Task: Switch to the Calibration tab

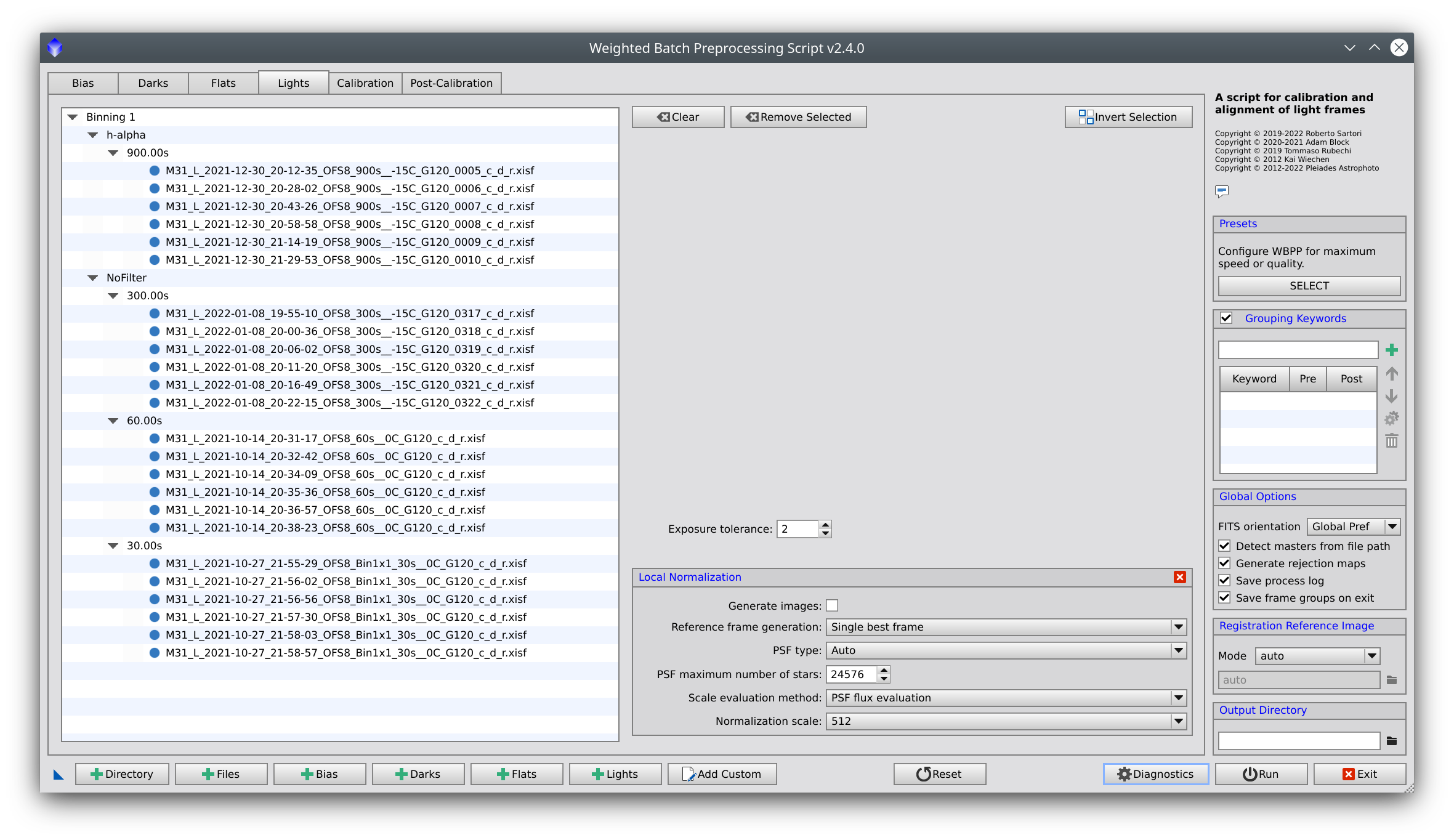Action: 363,82
